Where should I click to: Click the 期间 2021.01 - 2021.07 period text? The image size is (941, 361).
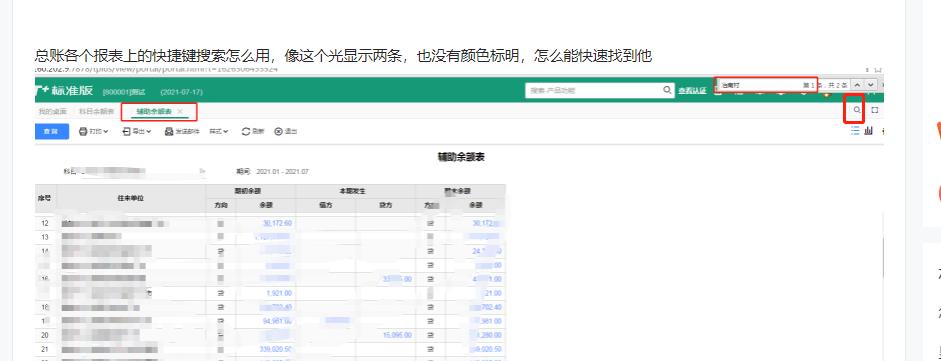(272, 172)
